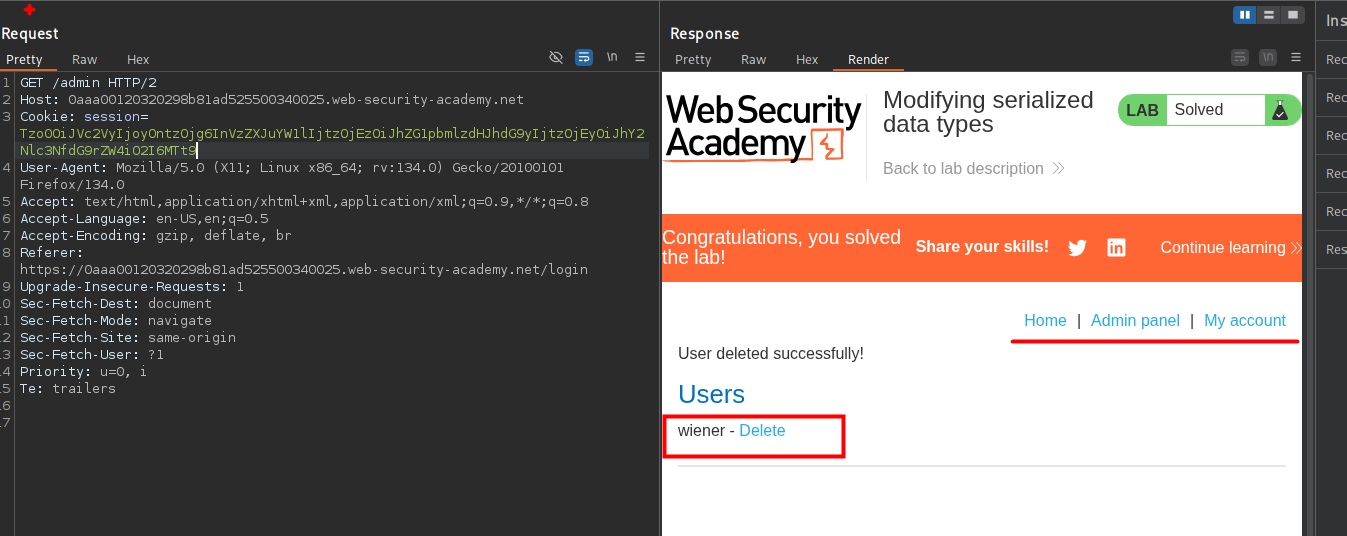Image resolution: width=1347 pixels, height=536 pixels.
Task: Toggle hide non-printable characters eye icon in Request
Action: pyautogui.click(x=556, y=57)
